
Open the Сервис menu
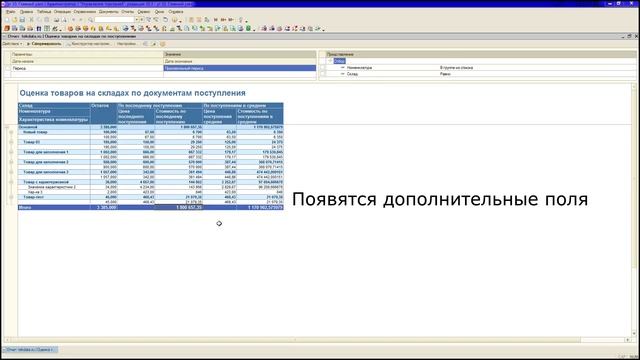pos(144,12)
